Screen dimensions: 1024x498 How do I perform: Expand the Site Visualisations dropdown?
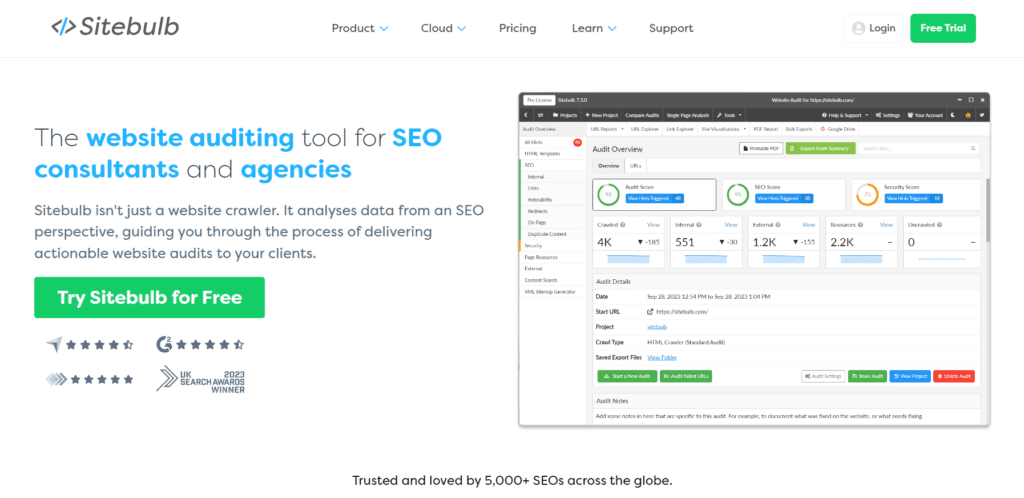[x=724, y=129]
